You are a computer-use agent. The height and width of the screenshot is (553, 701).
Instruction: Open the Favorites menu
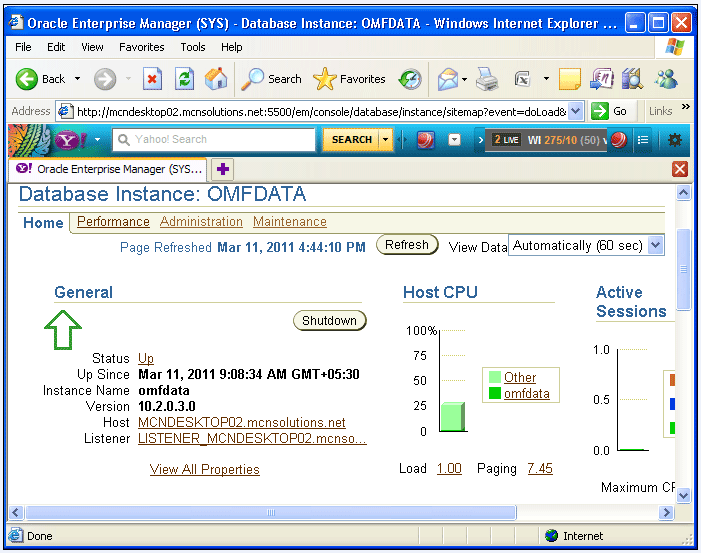point(141,47)
